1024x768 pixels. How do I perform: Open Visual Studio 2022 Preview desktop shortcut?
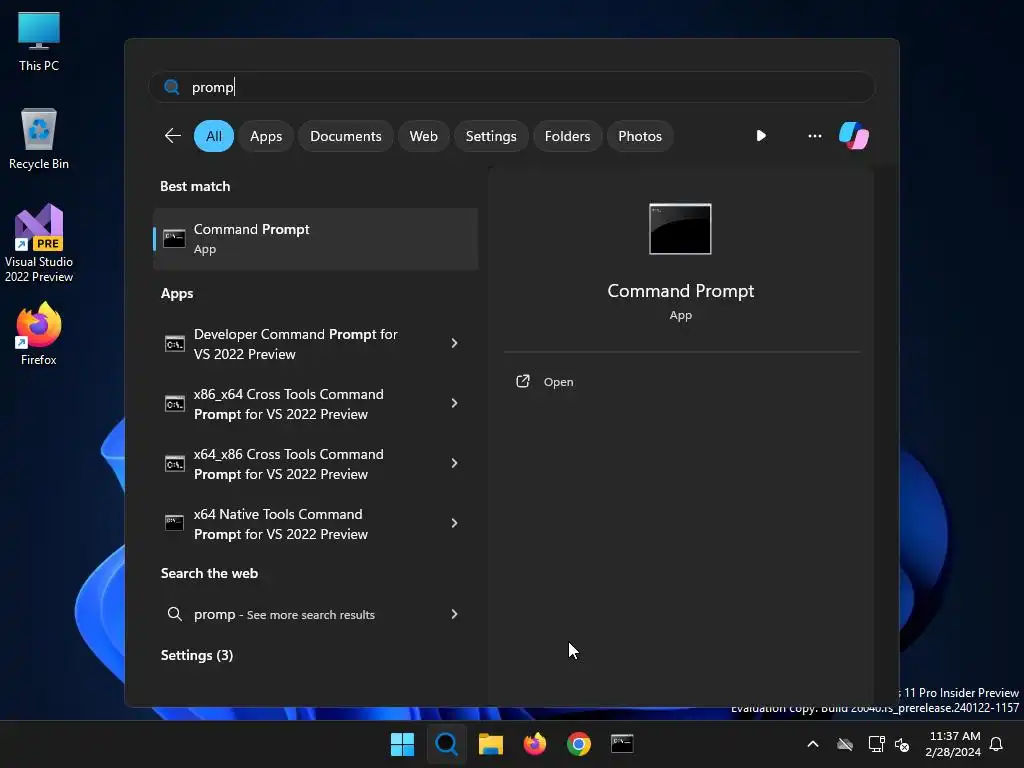pyautogui.click(x=39, y=243)
